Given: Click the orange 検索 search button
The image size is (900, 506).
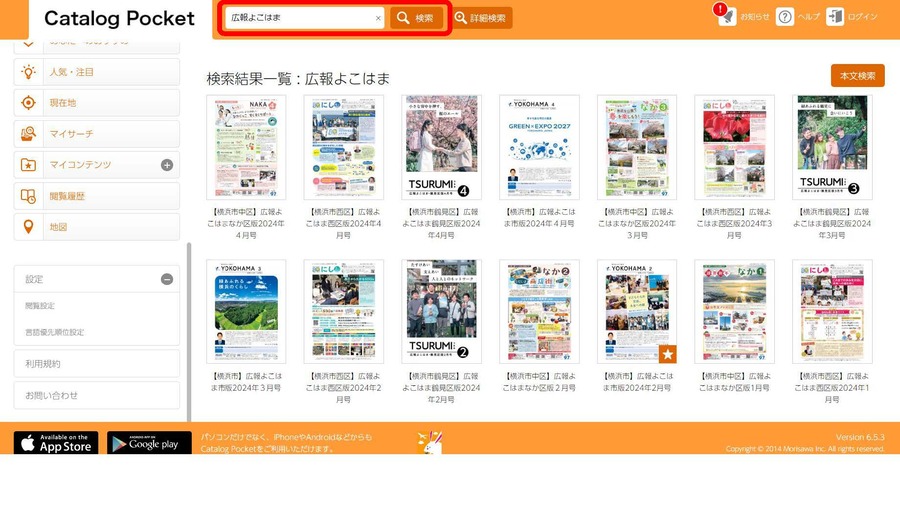Looking at the screenshot, I should pos(416,18).
